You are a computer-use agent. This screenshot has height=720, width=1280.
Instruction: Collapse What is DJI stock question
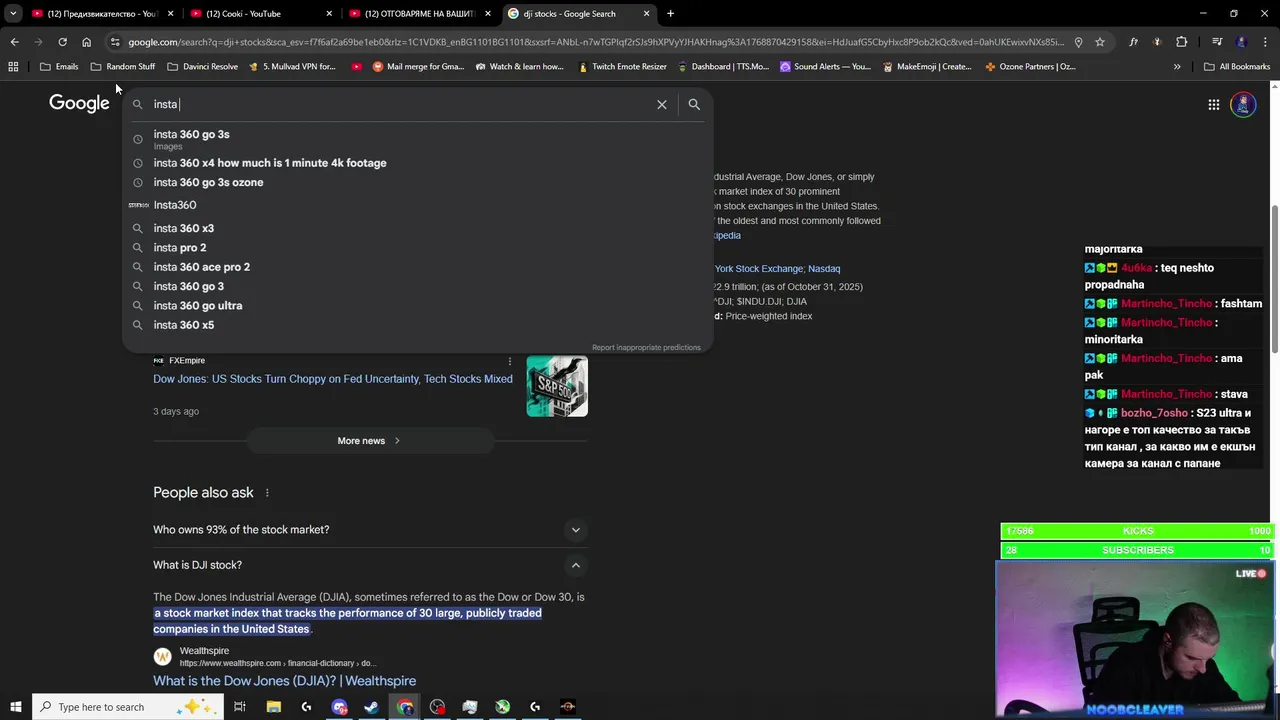coord(370,565)
